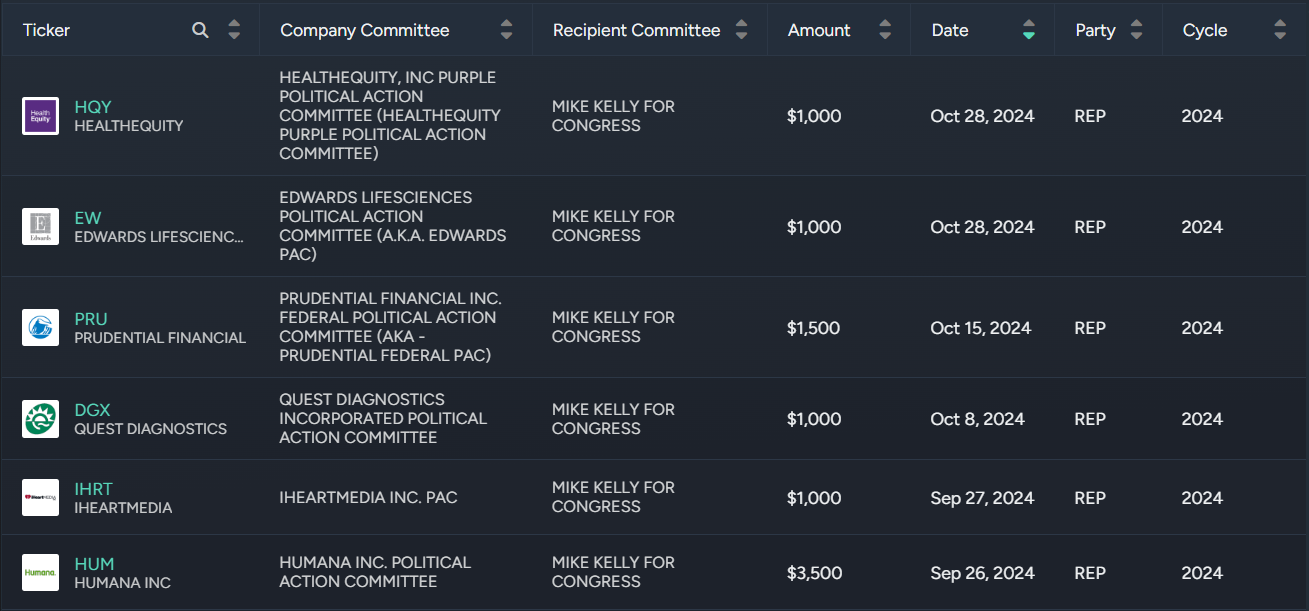This screenshot has height=611, width=1309.
Task: Click the Humana logo icon
Action: (41, 572)
